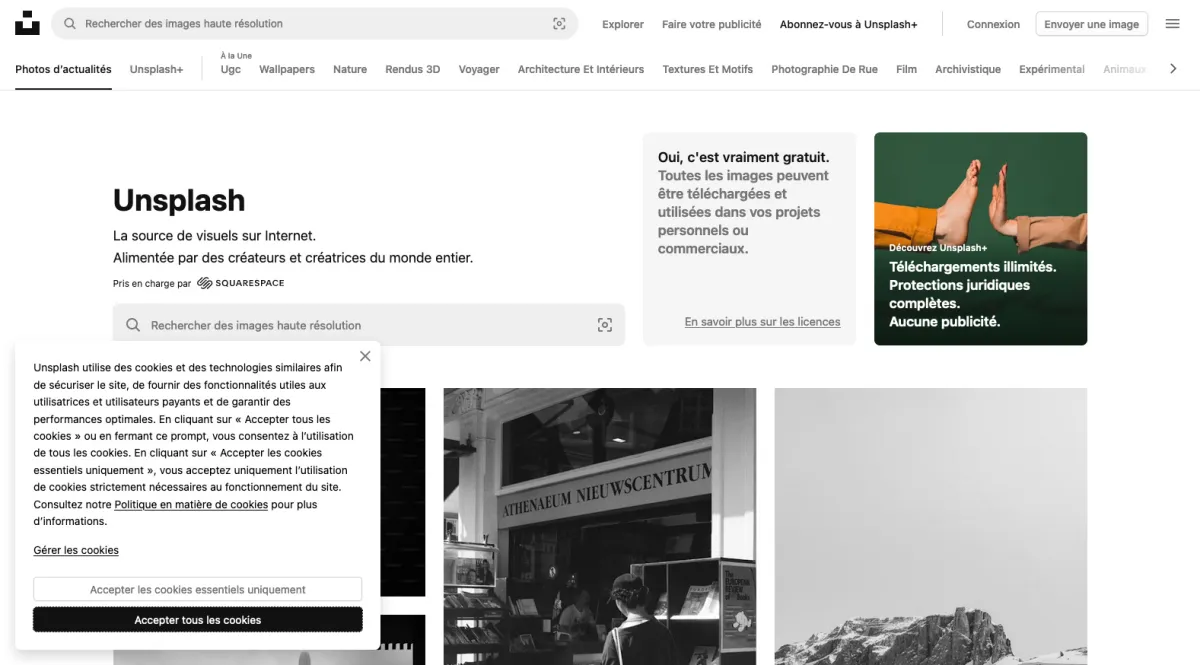1200x665 pixels.
Task: Select the Photos d'actualités tab
Action: 63,69
